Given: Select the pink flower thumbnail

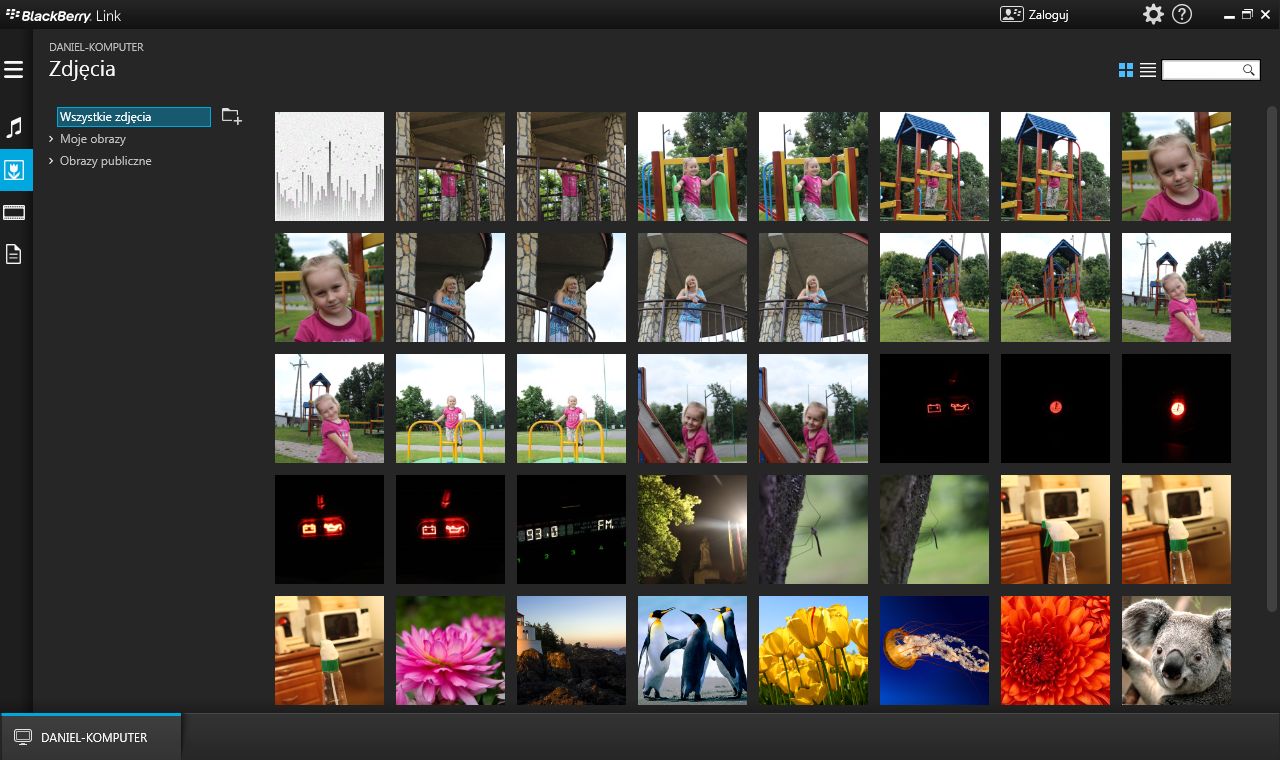Looking at the screenshot, I should 450,650.
